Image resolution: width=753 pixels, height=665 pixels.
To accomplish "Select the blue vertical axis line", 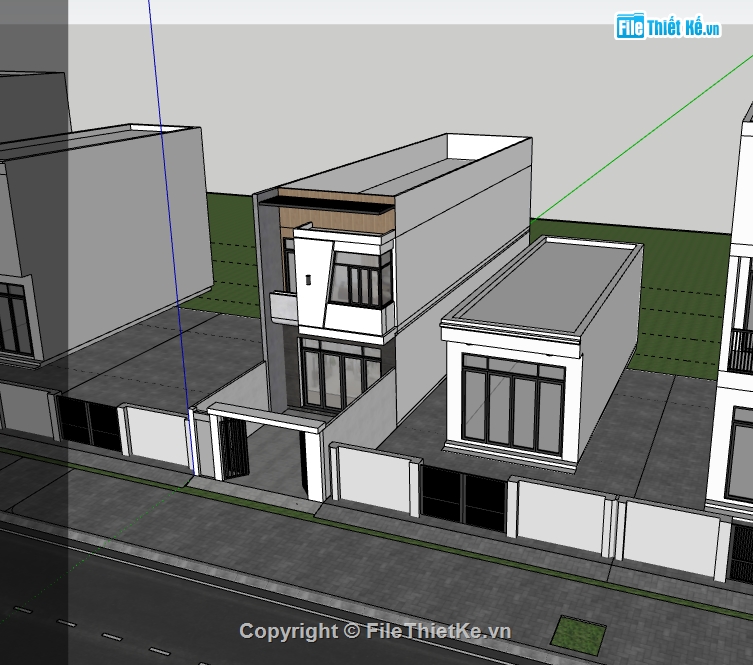I will 171,237.
